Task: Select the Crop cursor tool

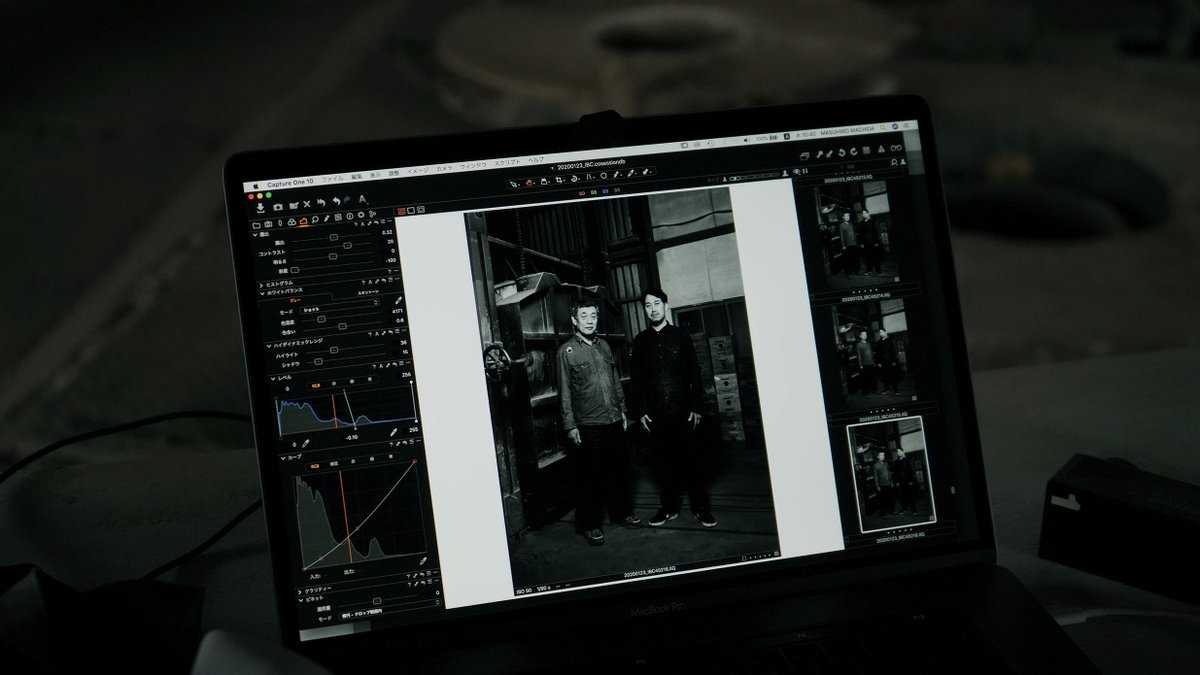Action: [560, 181]
